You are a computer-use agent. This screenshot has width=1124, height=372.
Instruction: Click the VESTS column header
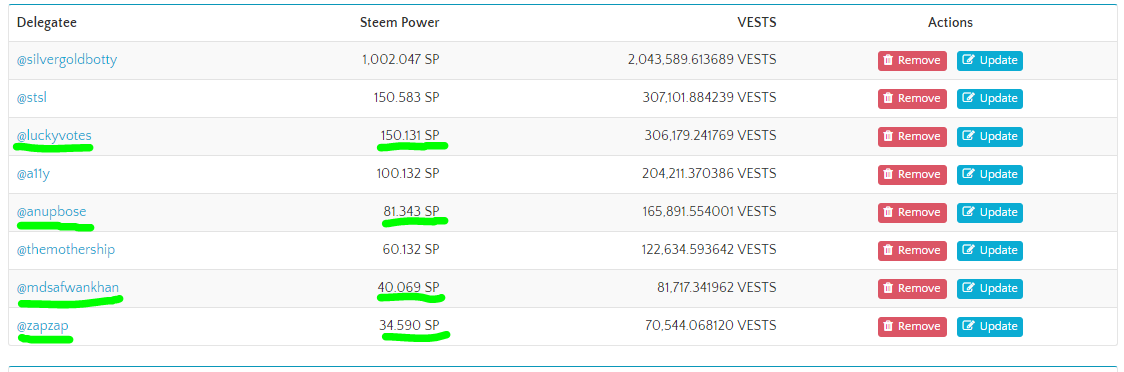click(x=756, y=22)
